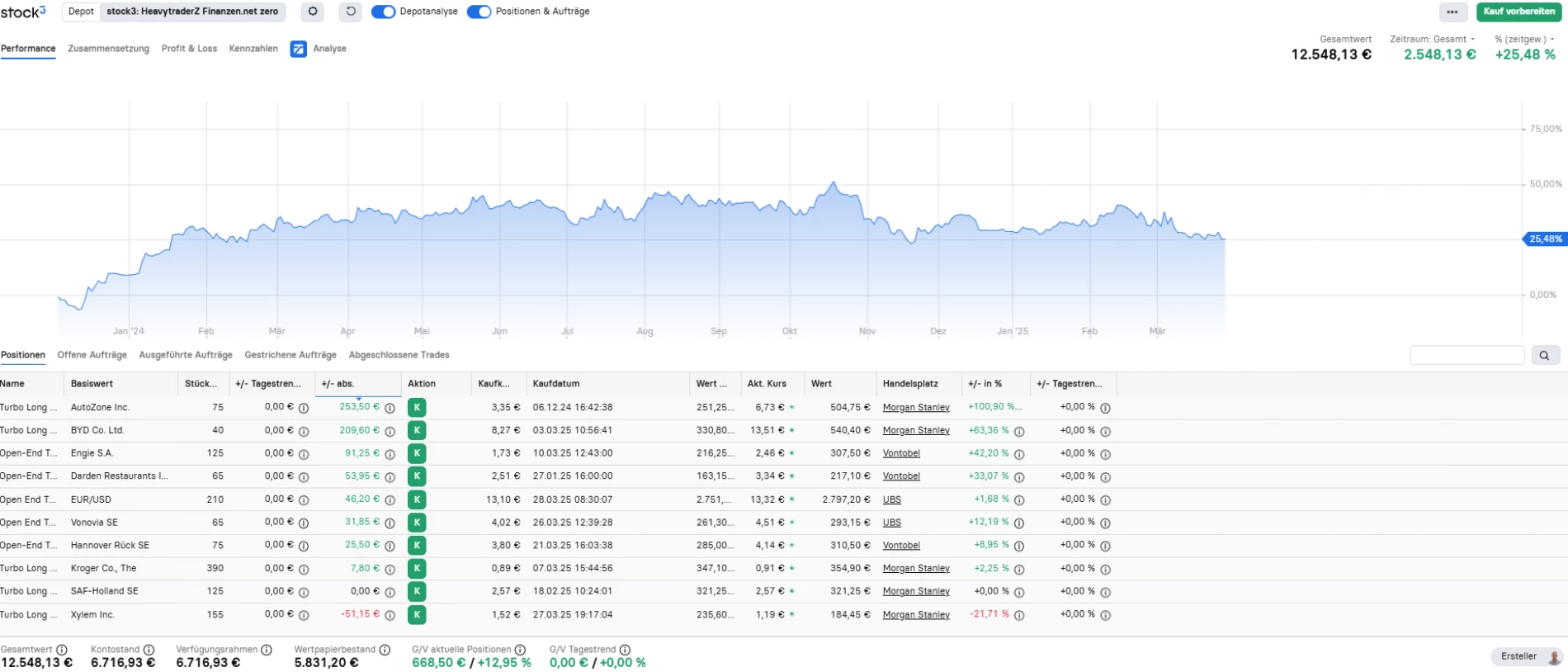Open depot settings gear icon

pos(312,12)
